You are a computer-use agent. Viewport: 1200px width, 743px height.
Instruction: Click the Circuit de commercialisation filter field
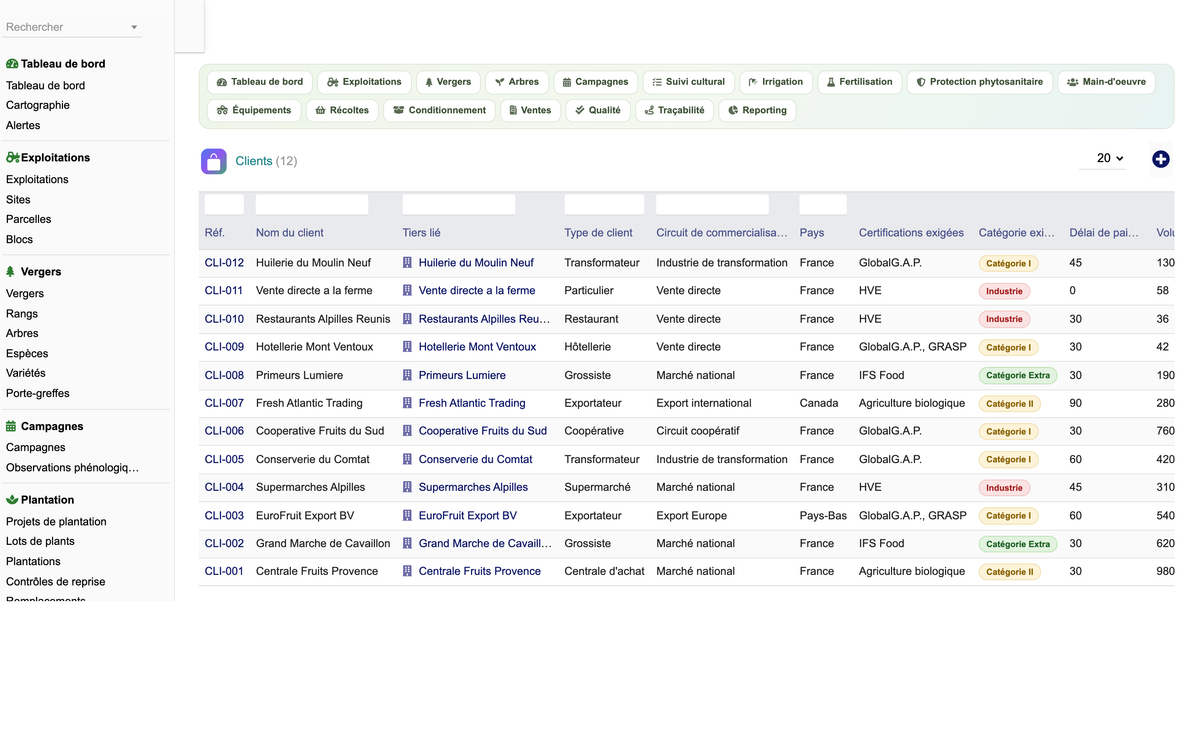coord(712,205)
